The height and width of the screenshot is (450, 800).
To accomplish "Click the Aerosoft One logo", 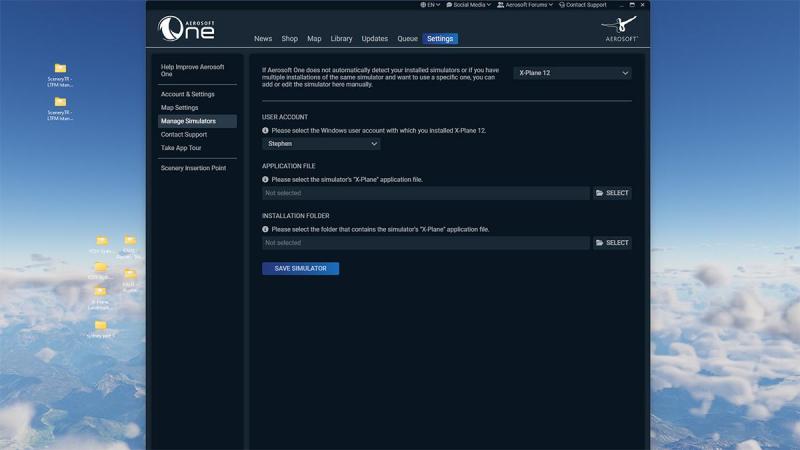I will (x=186, y=29).
